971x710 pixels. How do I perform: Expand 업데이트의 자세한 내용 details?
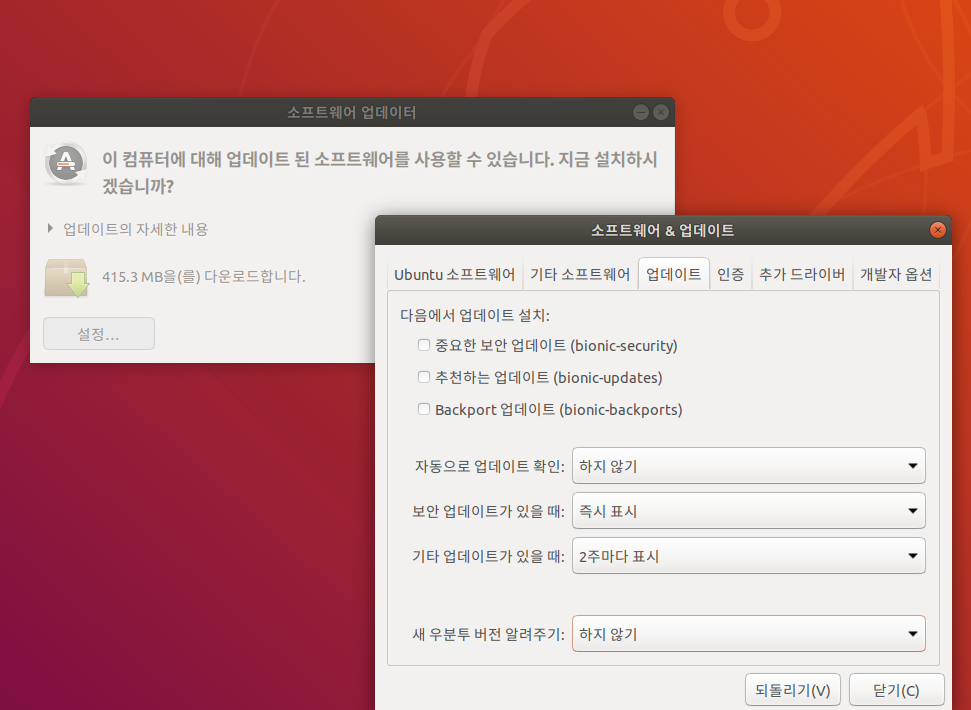tap(128, 229)
